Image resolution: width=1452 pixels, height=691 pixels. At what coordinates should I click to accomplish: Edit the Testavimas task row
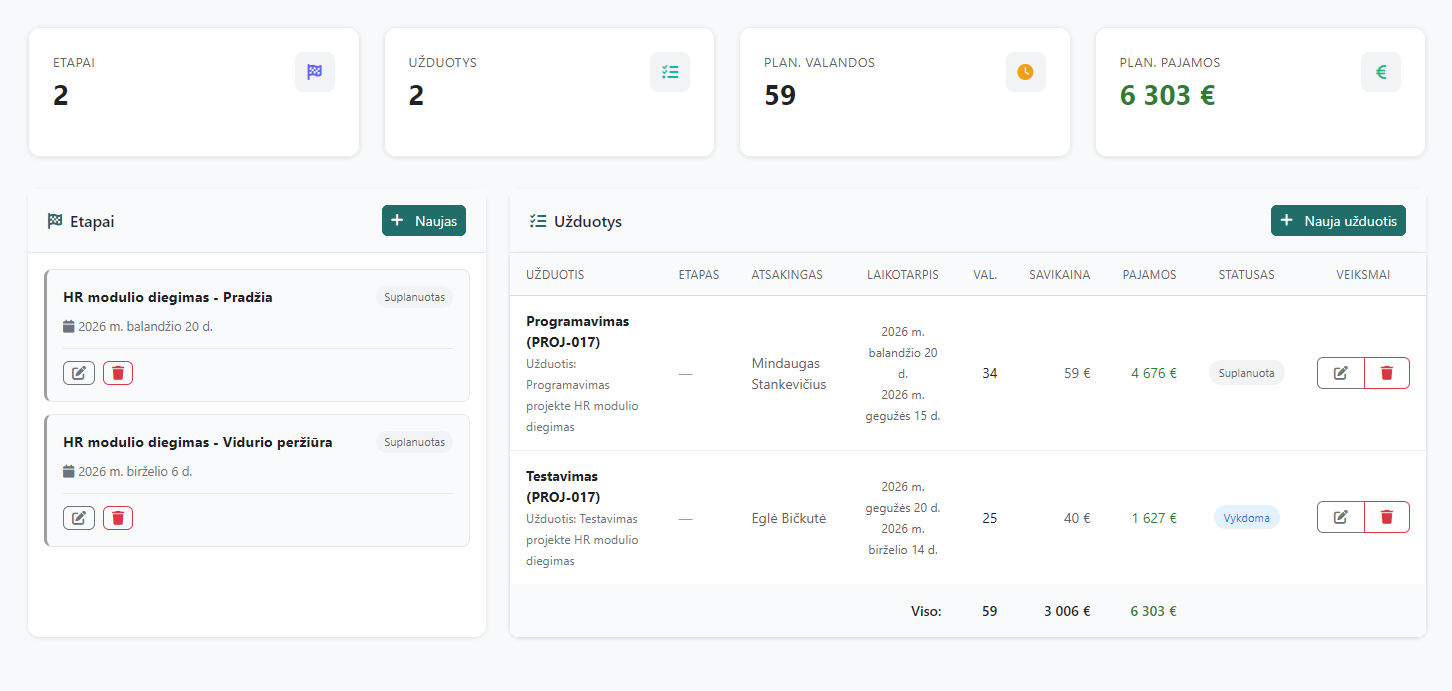(x=1341, y=517)
